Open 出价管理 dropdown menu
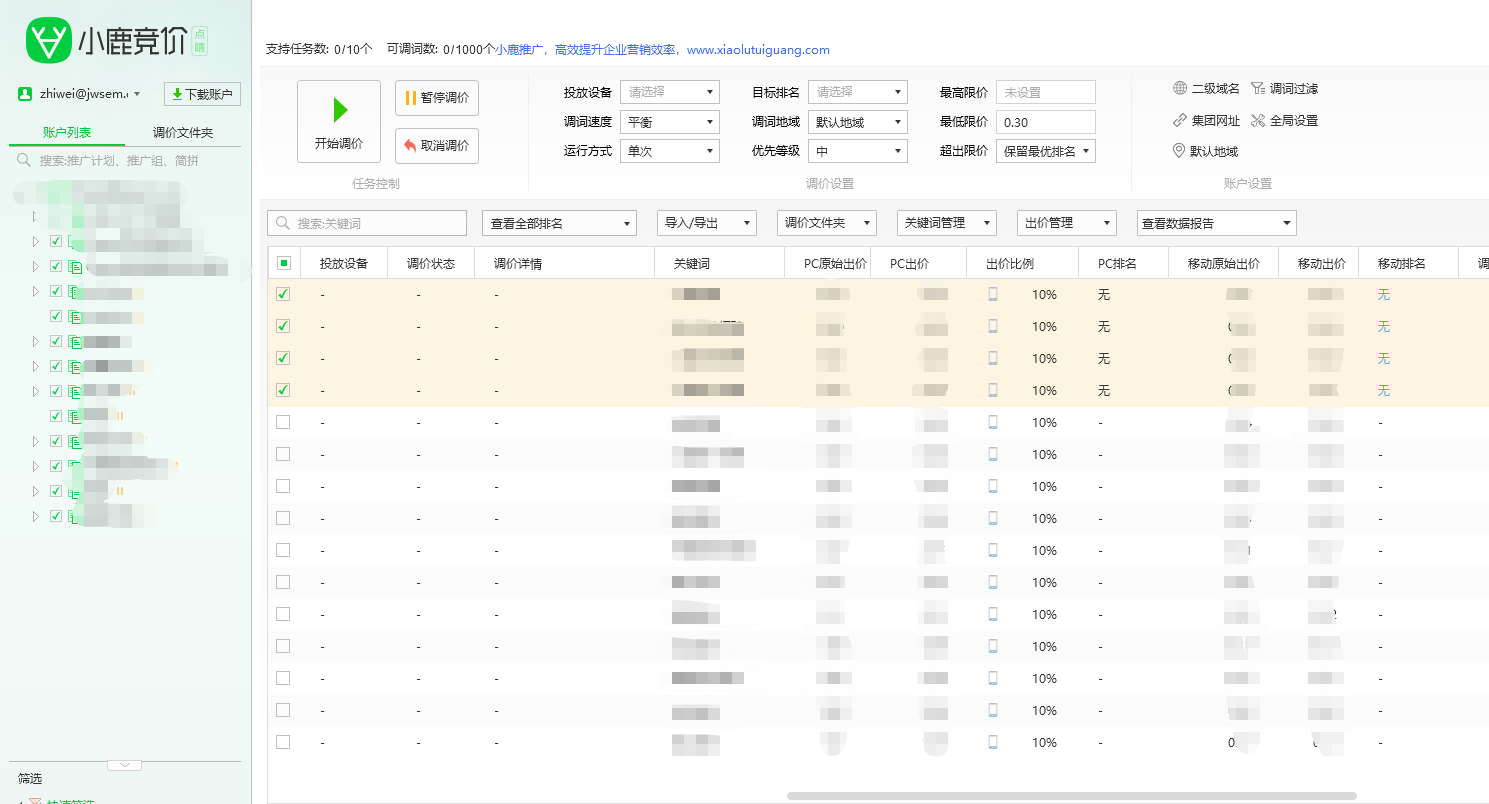 1067,223
